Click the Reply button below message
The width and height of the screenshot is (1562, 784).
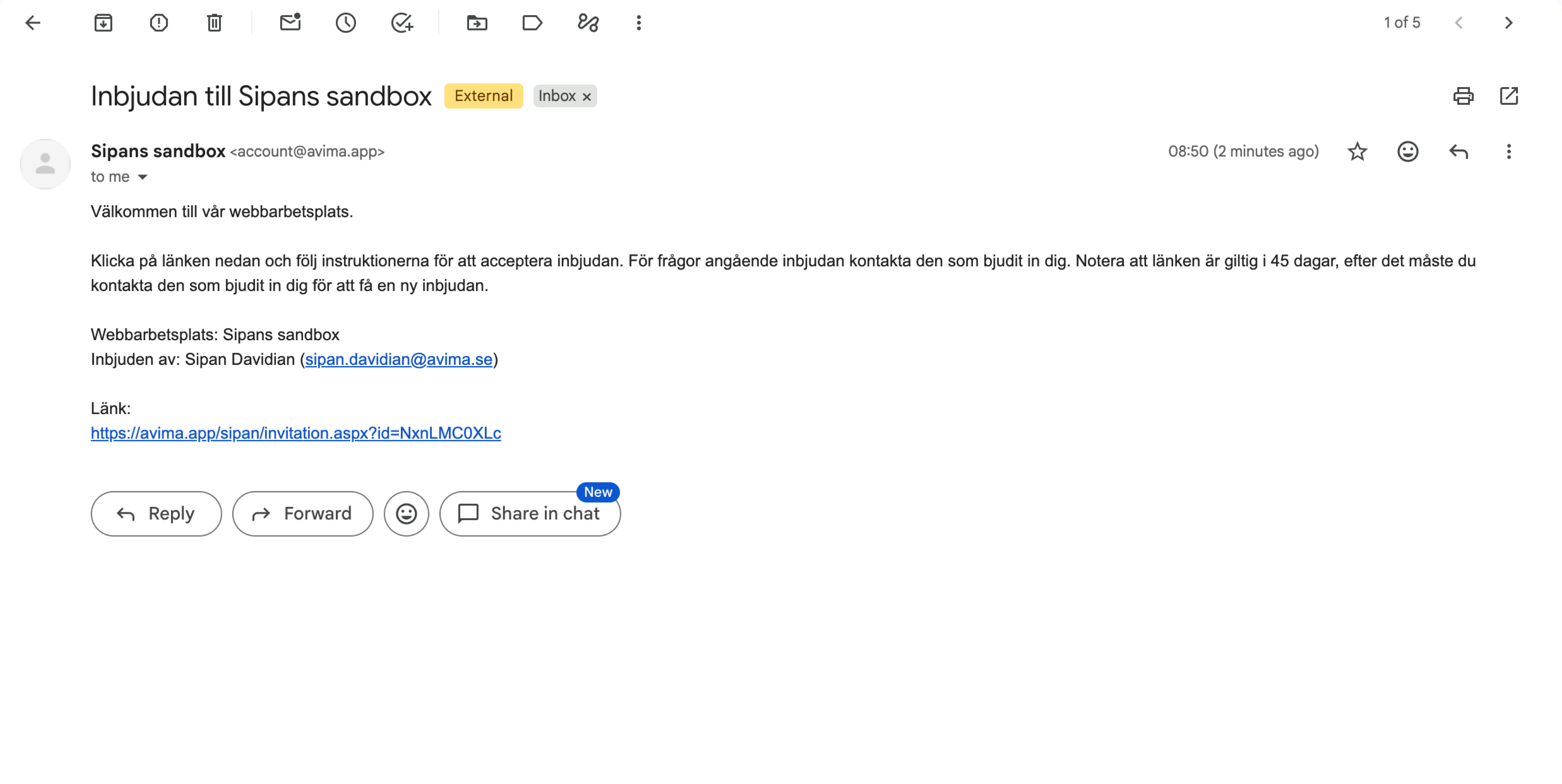coord(156,514)
